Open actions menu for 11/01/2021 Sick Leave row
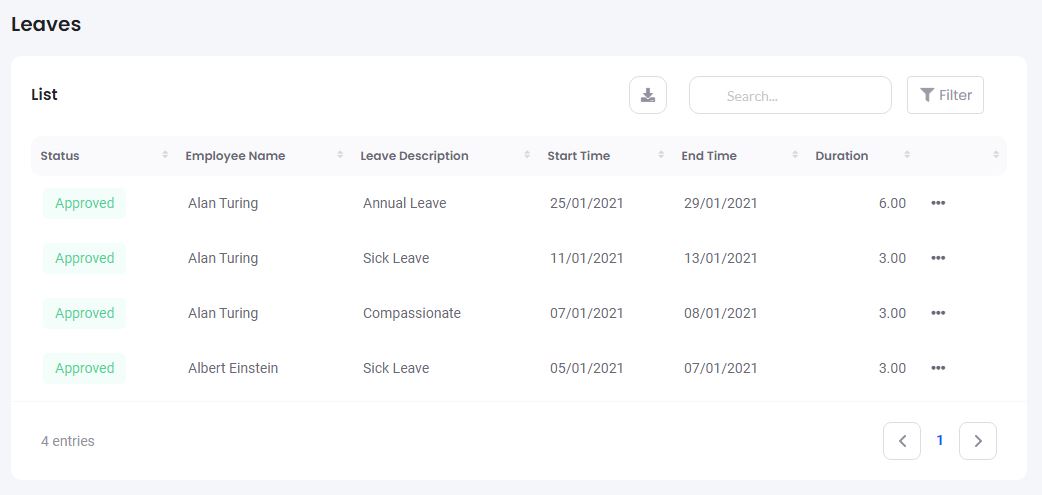The height and width of the screenshot is (495, 1042). click(x=938, y=258)
